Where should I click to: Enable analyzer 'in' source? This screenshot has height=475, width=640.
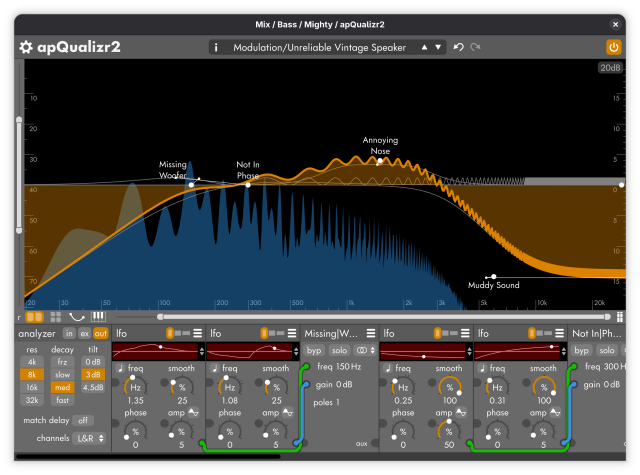[69, 333]
